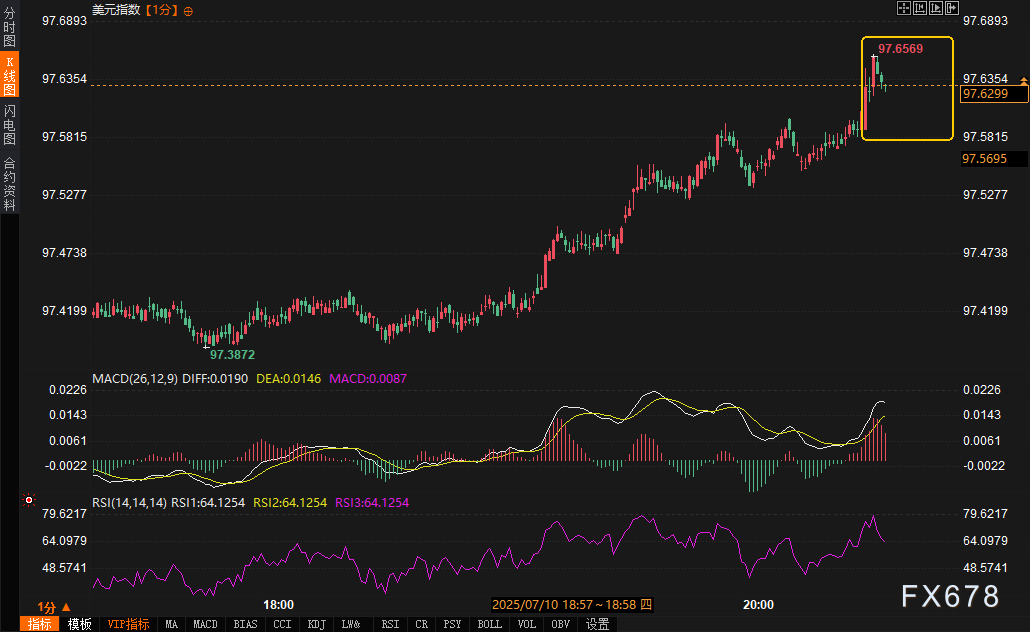Image resolution: width=1030 pixels, height=632 pixels.
Task: Click the 97.6569 high price marker
Action: [900, 48]
